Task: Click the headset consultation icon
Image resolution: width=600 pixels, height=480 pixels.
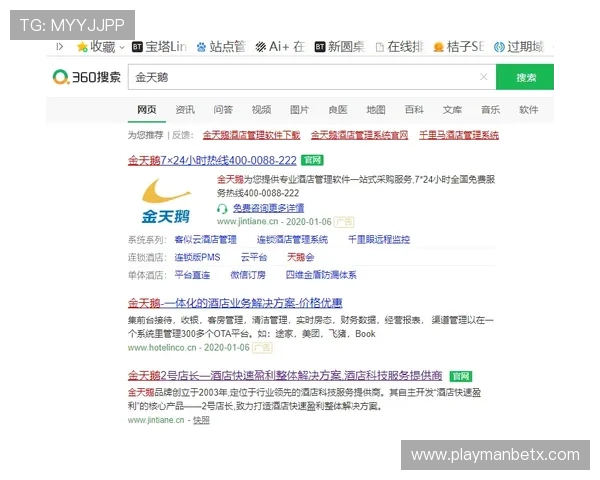Action: 222,209
